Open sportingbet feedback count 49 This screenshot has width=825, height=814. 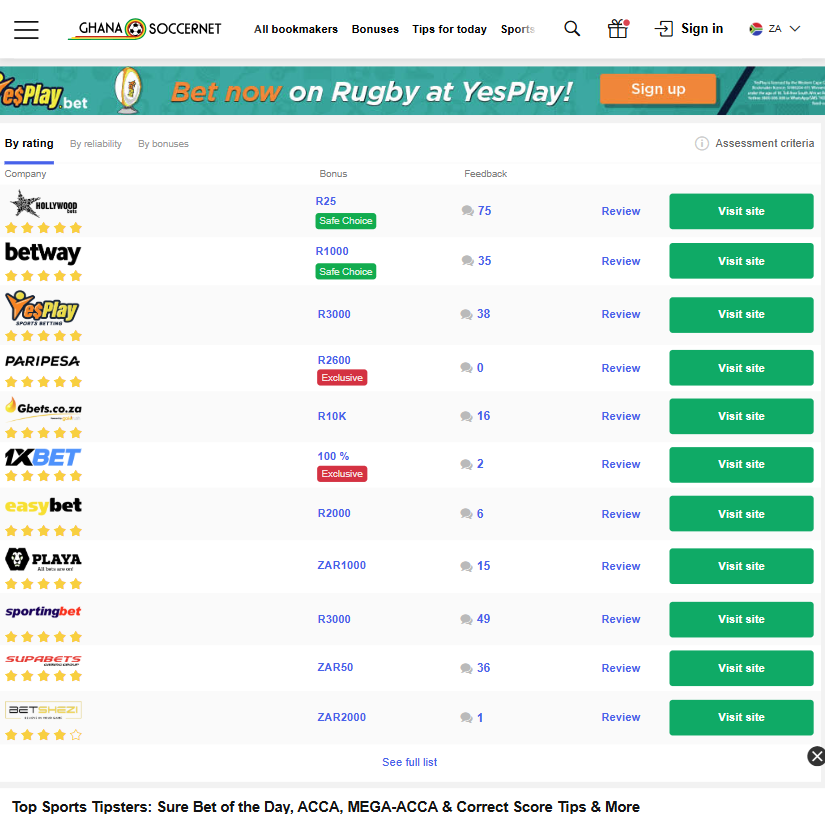[x=475, y=619]
